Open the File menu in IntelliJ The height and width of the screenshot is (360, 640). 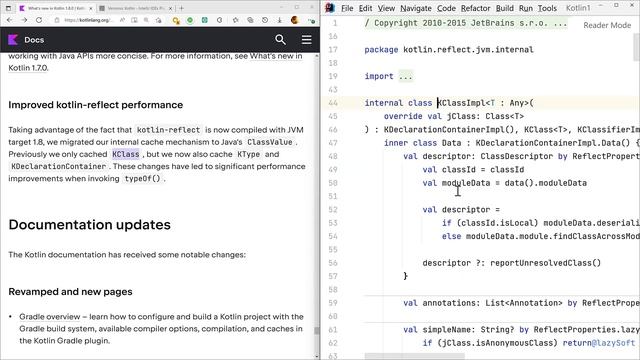click(x=347, y=8)
